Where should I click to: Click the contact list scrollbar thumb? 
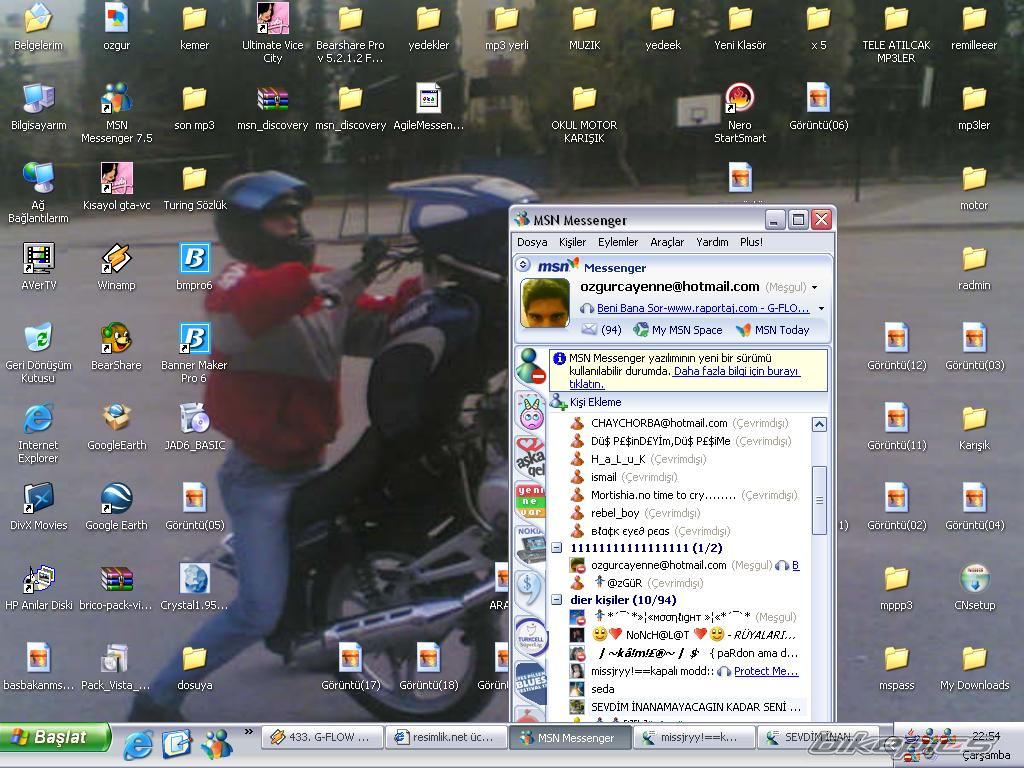pos(819,500)
